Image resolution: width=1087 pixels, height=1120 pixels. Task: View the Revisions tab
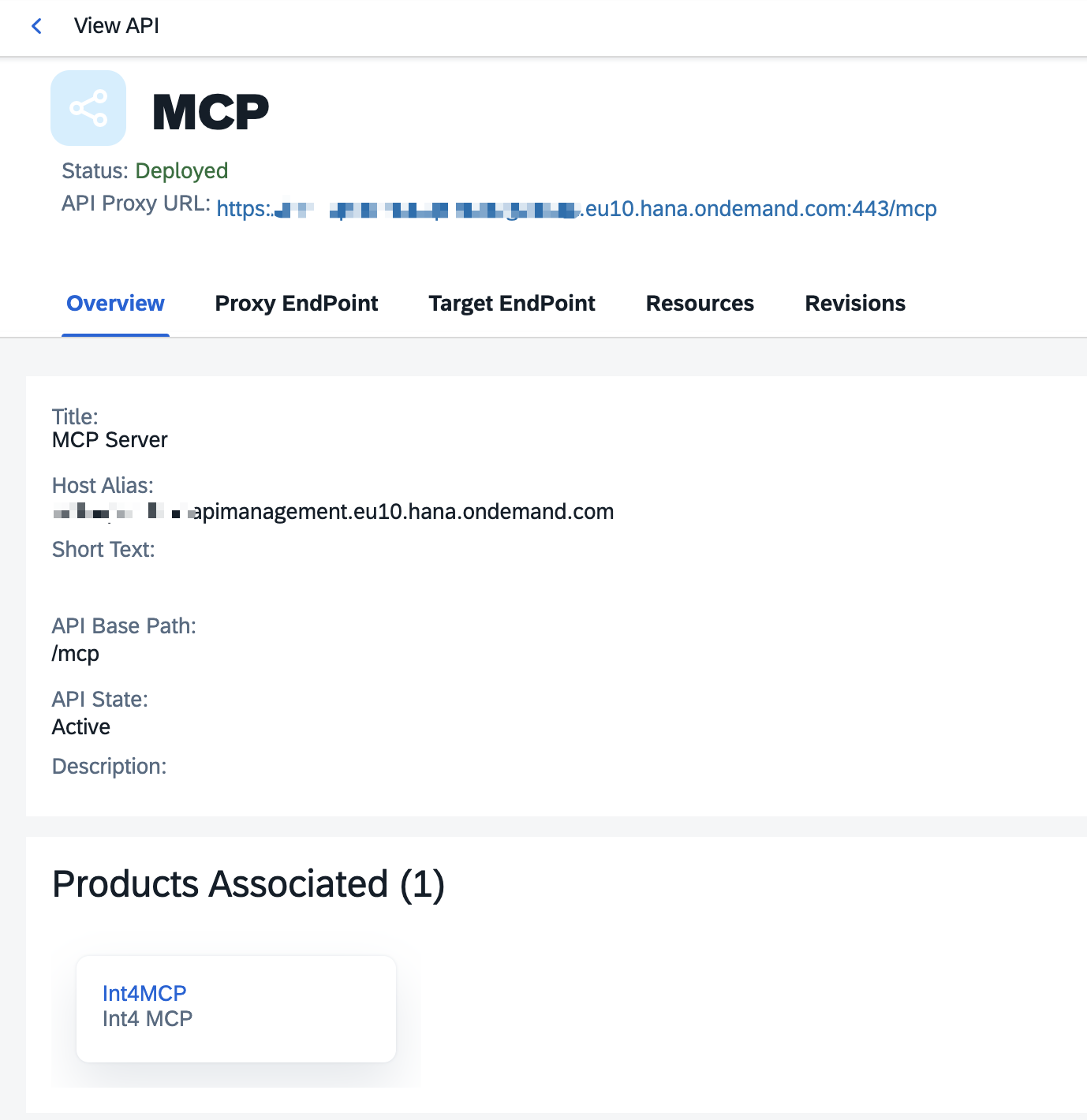(855, 304)
